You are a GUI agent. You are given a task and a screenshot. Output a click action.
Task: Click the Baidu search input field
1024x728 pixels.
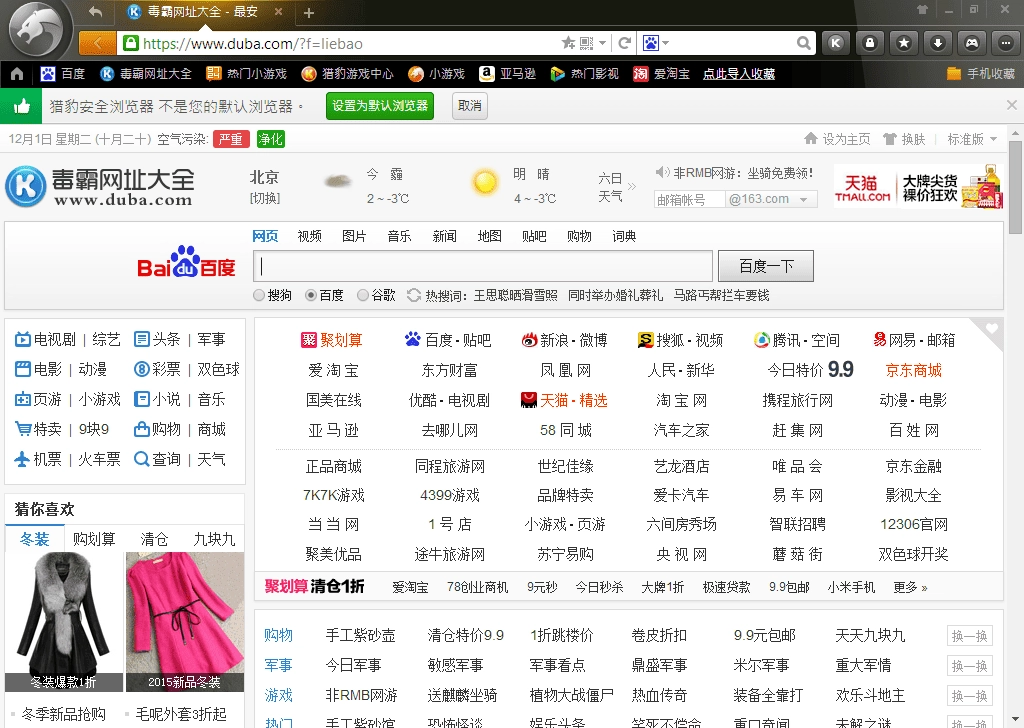[x=483, y=266]
